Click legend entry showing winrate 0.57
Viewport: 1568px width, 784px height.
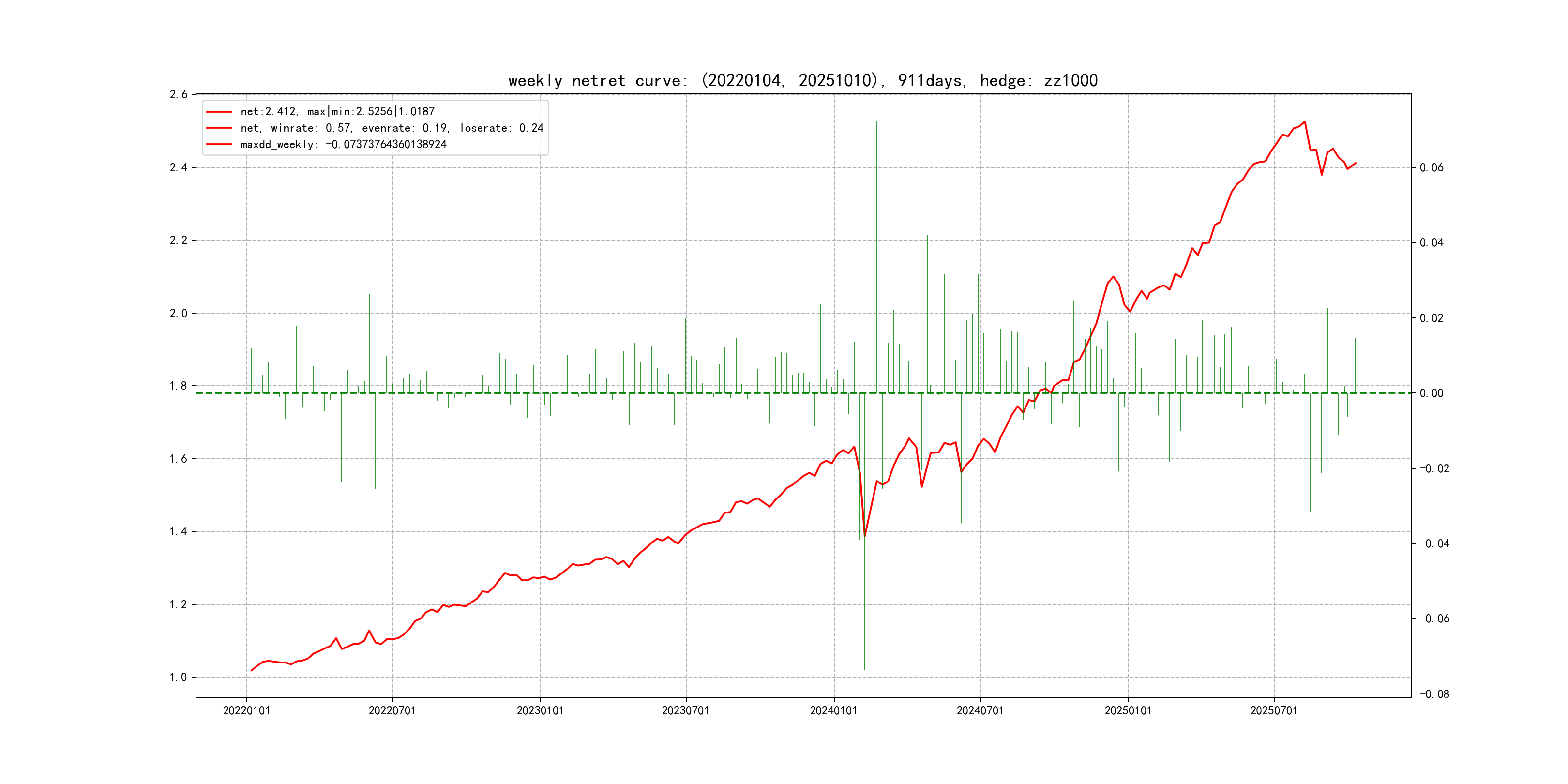click(x=392, y=128)
